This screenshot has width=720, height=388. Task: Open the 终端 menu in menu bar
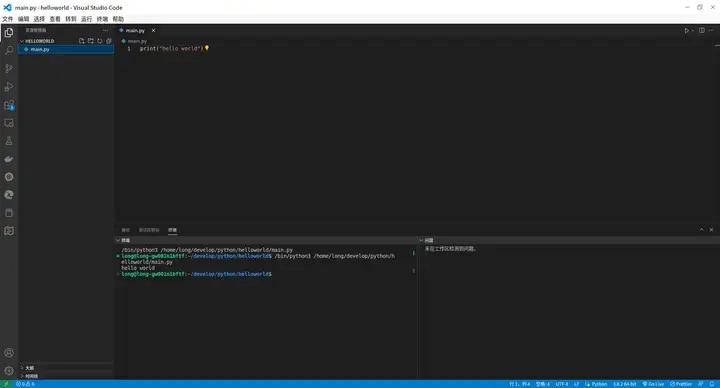pos(102,19)
